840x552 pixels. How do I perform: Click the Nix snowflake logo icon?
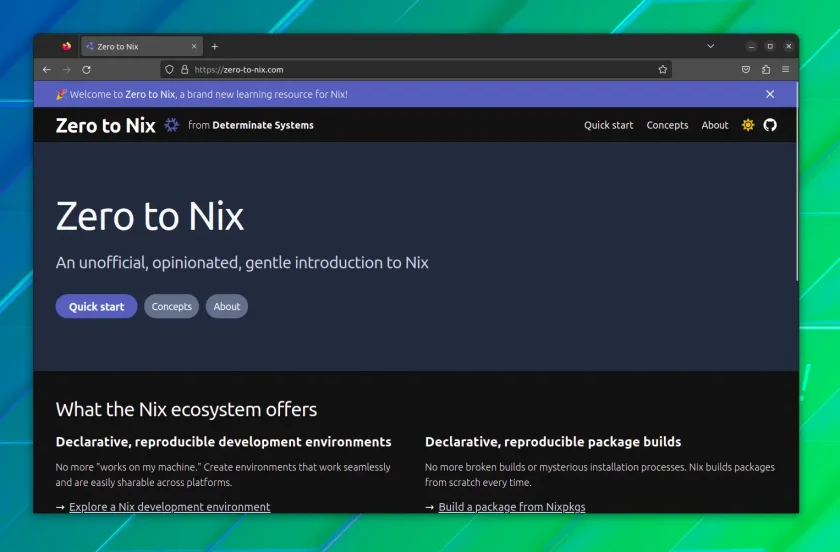[x=171, y=125]
